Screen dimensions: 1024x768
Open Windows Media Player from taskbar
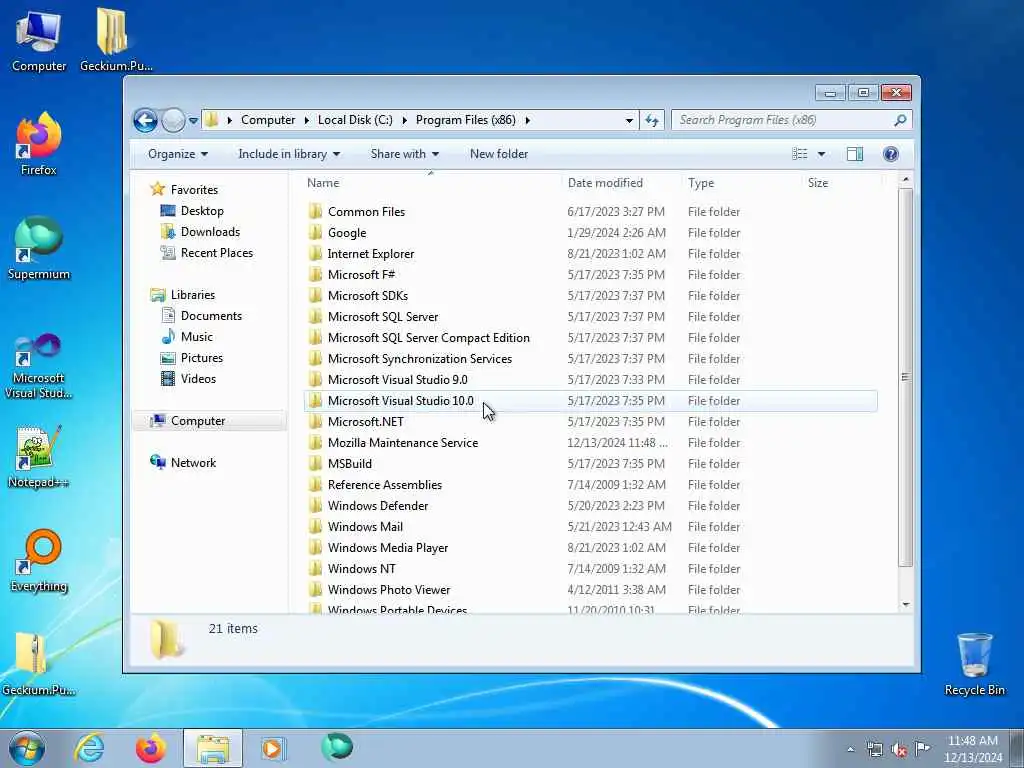[273, 748]
